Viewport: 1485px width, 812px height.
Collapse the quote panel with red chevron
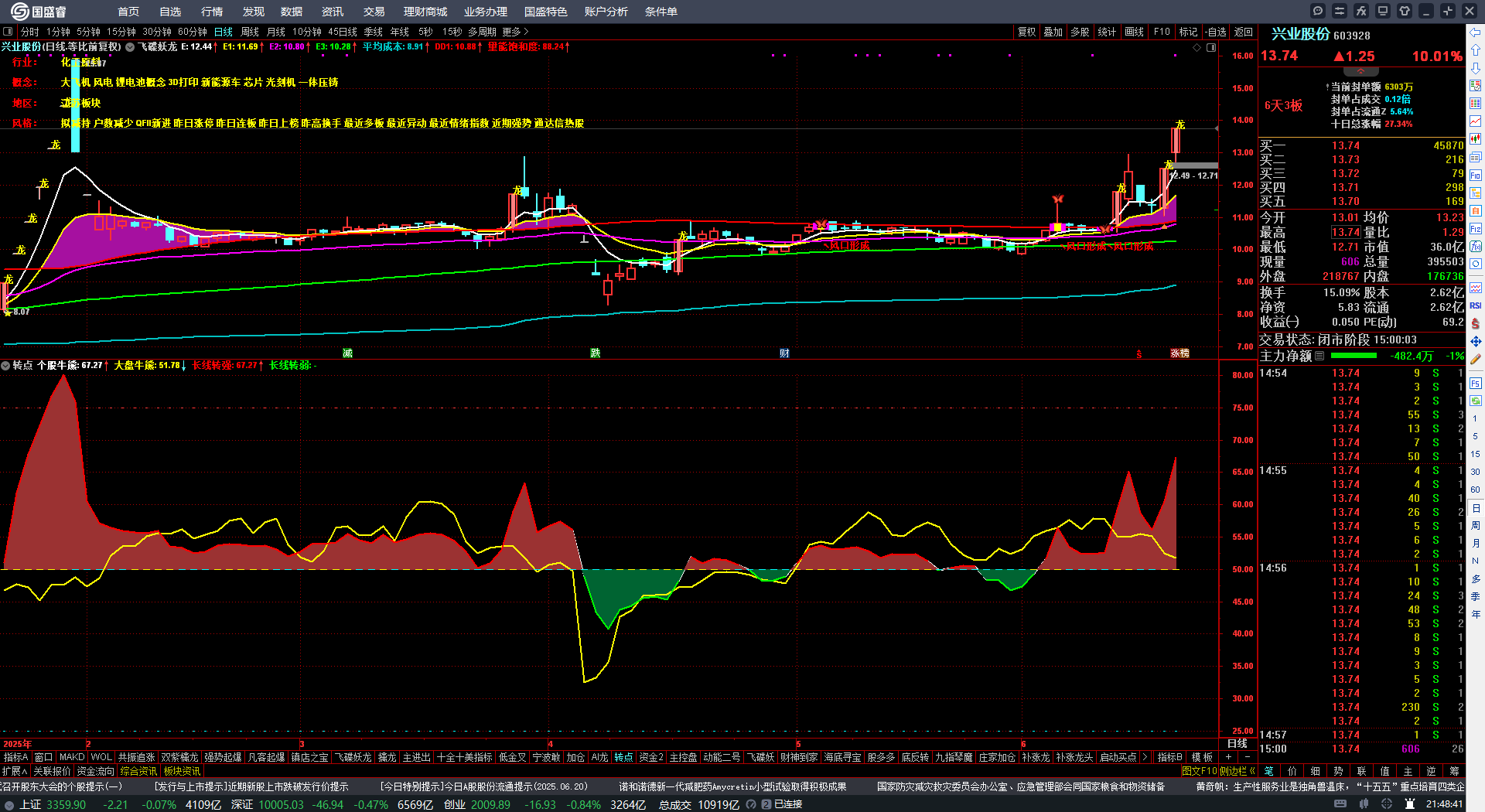(1361, 71)
